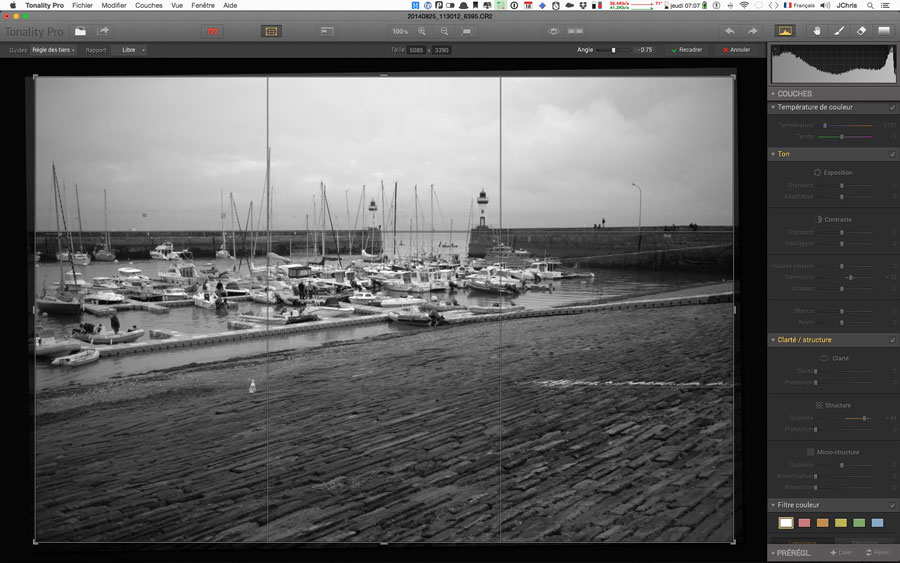Open the Guides 'Règle des tiers' dropdown
The height and width of the screenshot is (563, 900).
(x=53, y=50)
